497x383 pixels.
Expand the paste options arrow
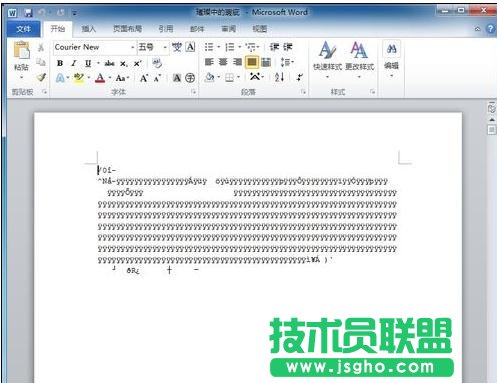click(22, 77)
